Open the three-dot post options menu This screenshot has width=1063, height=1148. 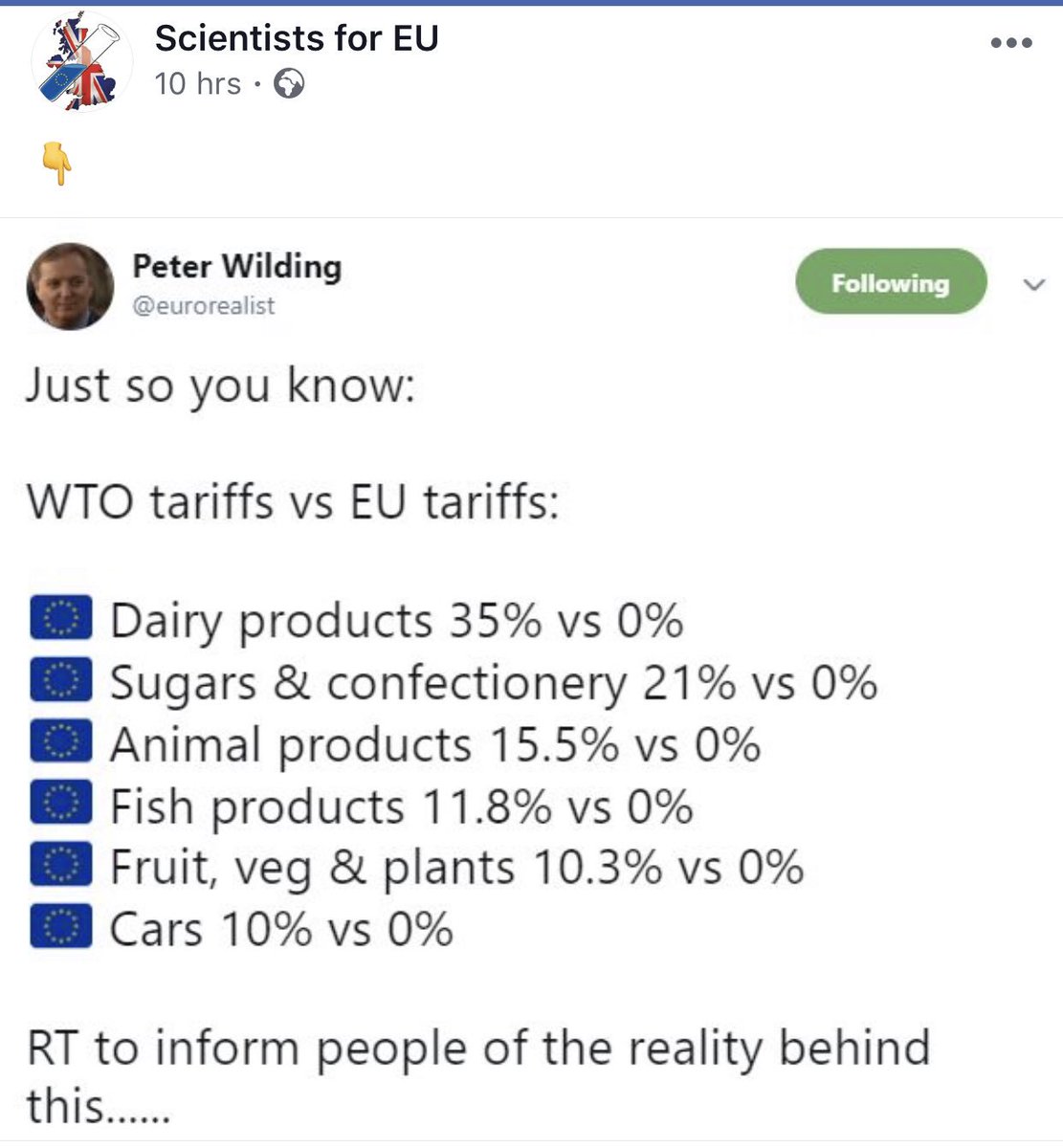click(x=1010, y=43)
